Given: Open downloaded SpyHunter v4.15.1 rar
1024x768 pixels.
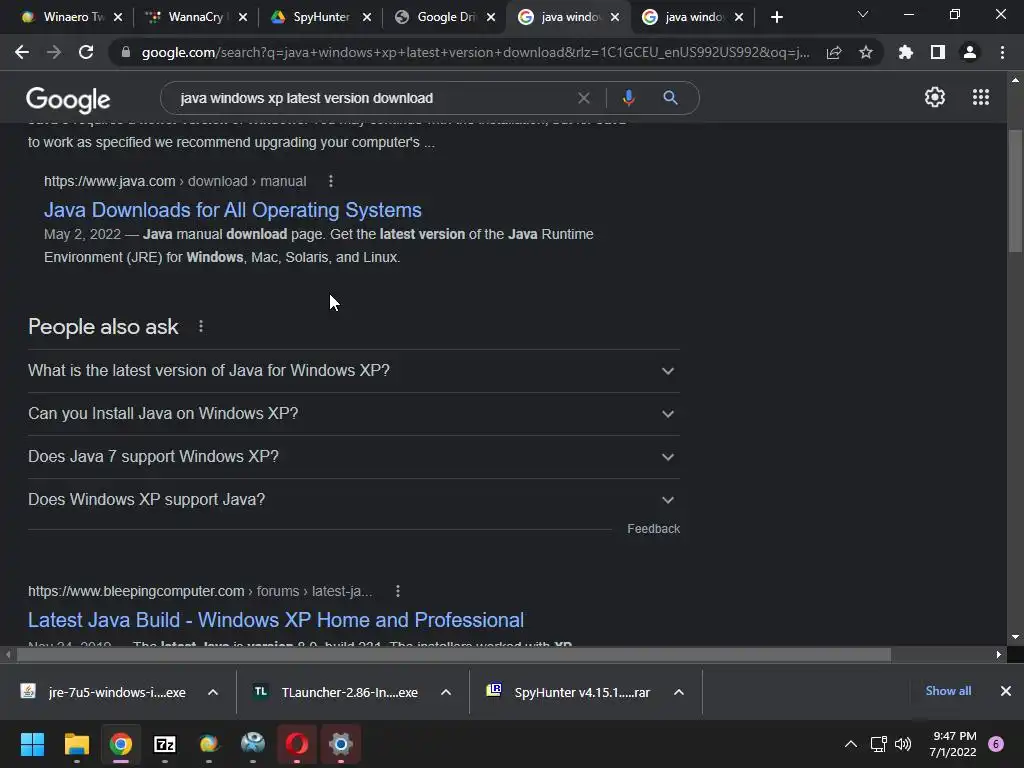Looking at the screenshot, I should [x=571, y=692].
